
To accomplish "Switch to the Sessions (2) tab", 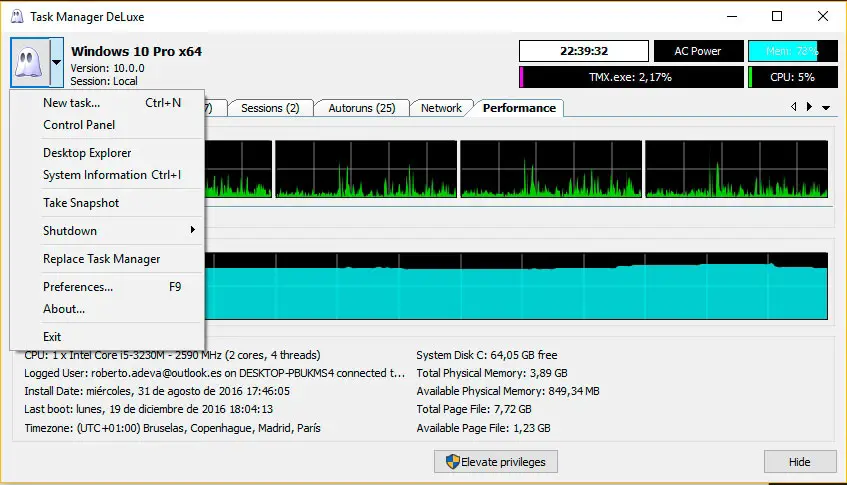I will [270, 108].
